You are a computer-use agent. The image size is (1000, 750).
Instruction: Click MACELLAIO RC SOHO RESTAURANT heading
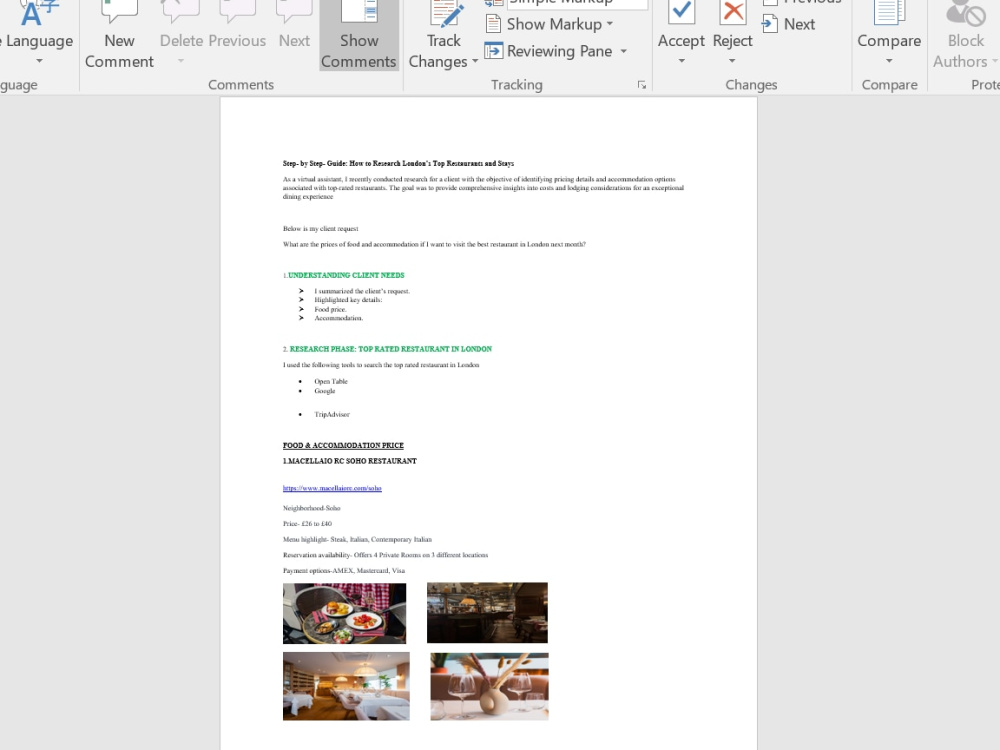click(x=349, y=460)
